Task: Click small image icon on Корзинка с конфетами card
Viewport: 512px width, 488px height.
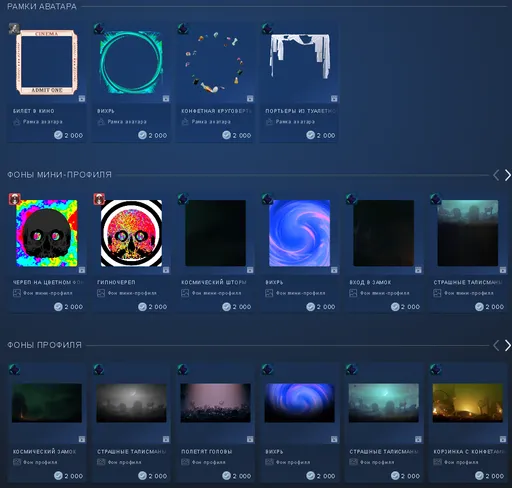Action: [x=503, y=439]
